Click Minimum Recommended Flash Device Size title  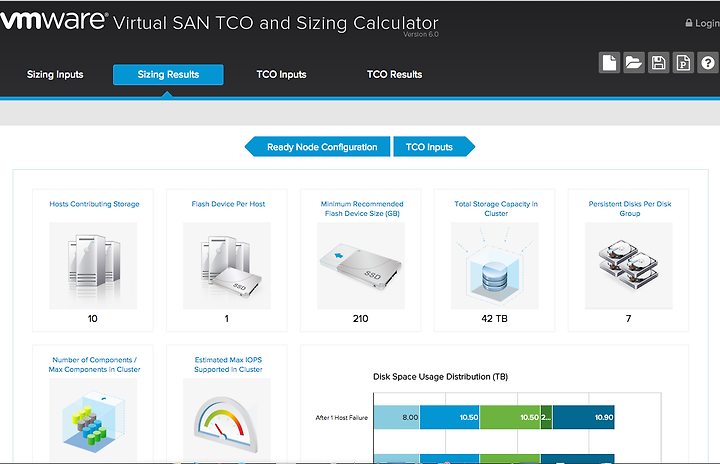click(x=362, y=209)
